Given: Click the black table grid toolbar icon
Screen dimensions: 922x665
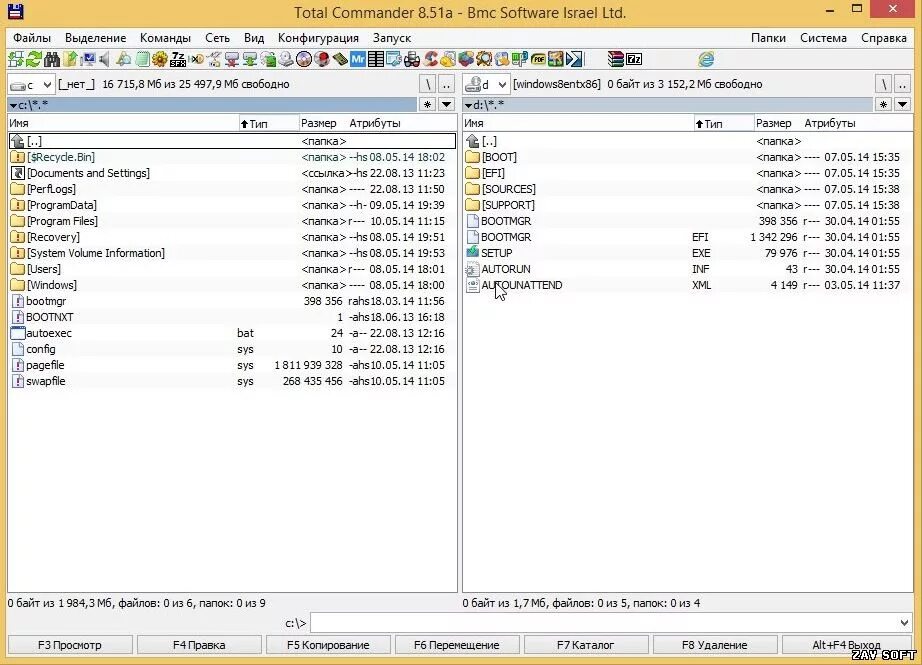Looking at the screenshot, I should (x=375, y=59).
